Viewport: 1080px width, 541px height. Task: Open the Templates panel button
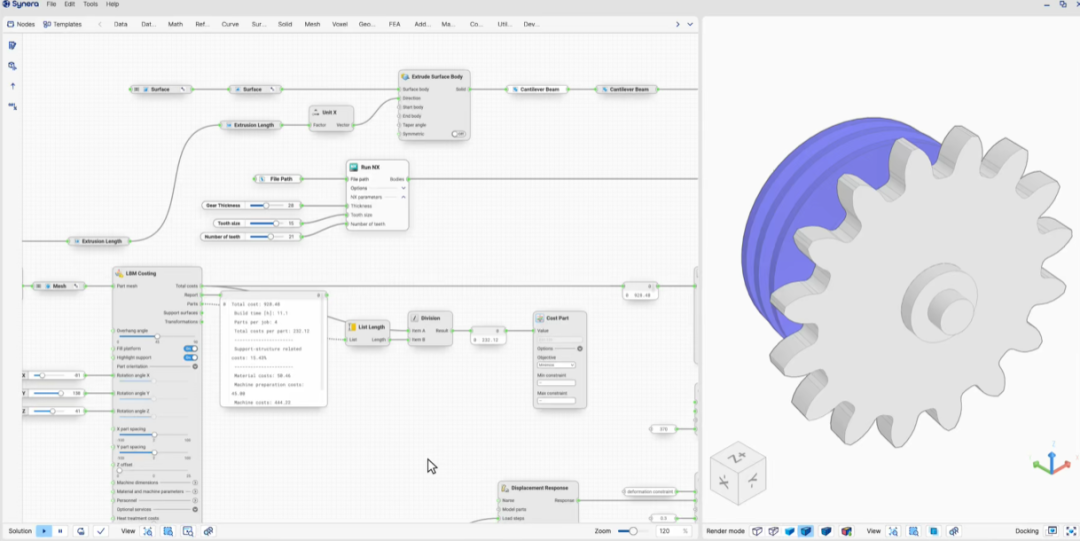[x=62, y=24]
